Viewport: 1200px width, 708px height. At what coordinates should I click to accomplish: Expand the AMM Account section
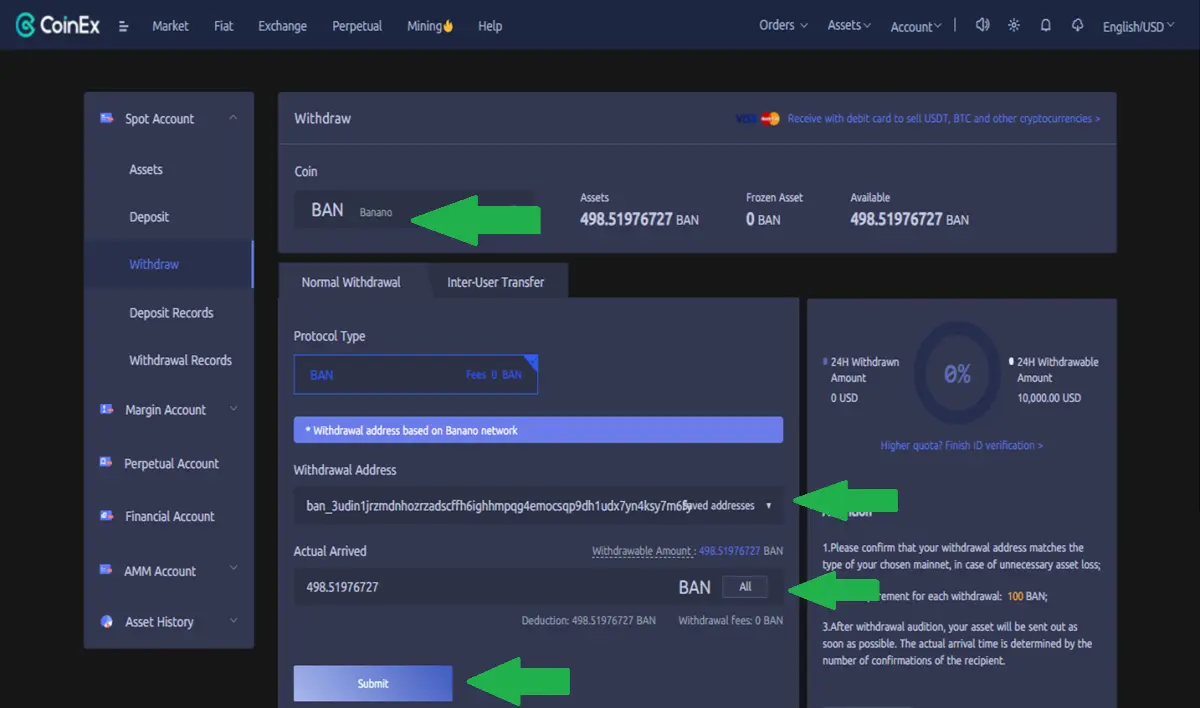[x=233, y=570]
